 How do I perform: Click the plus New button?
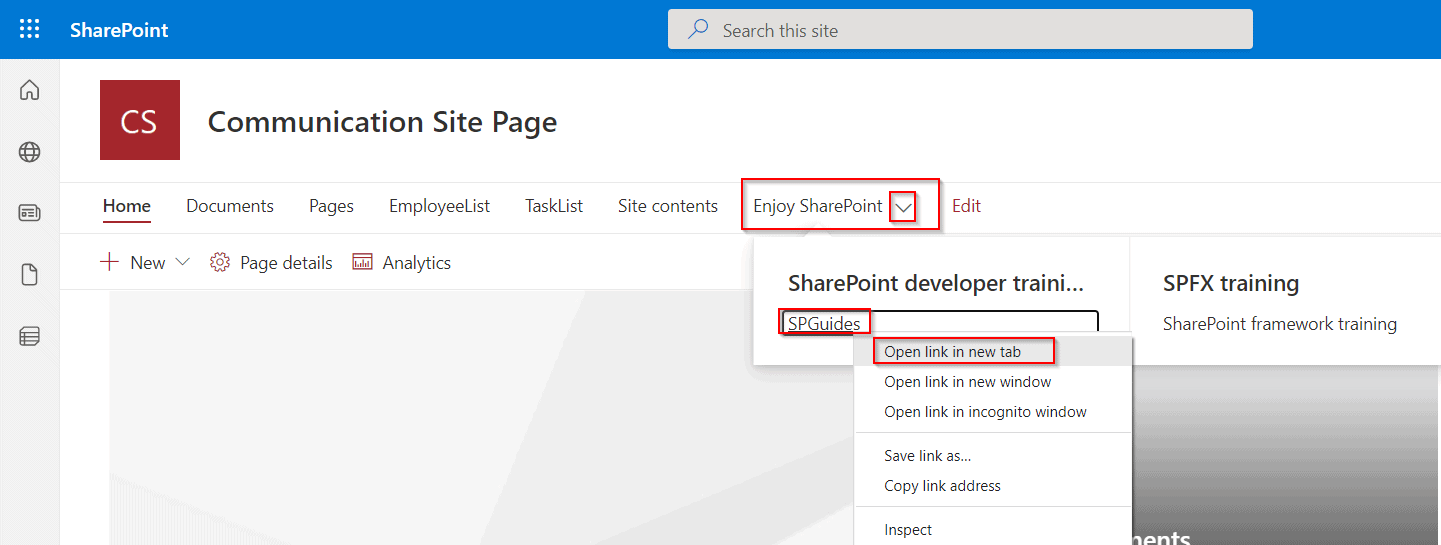tap(134, 263)
